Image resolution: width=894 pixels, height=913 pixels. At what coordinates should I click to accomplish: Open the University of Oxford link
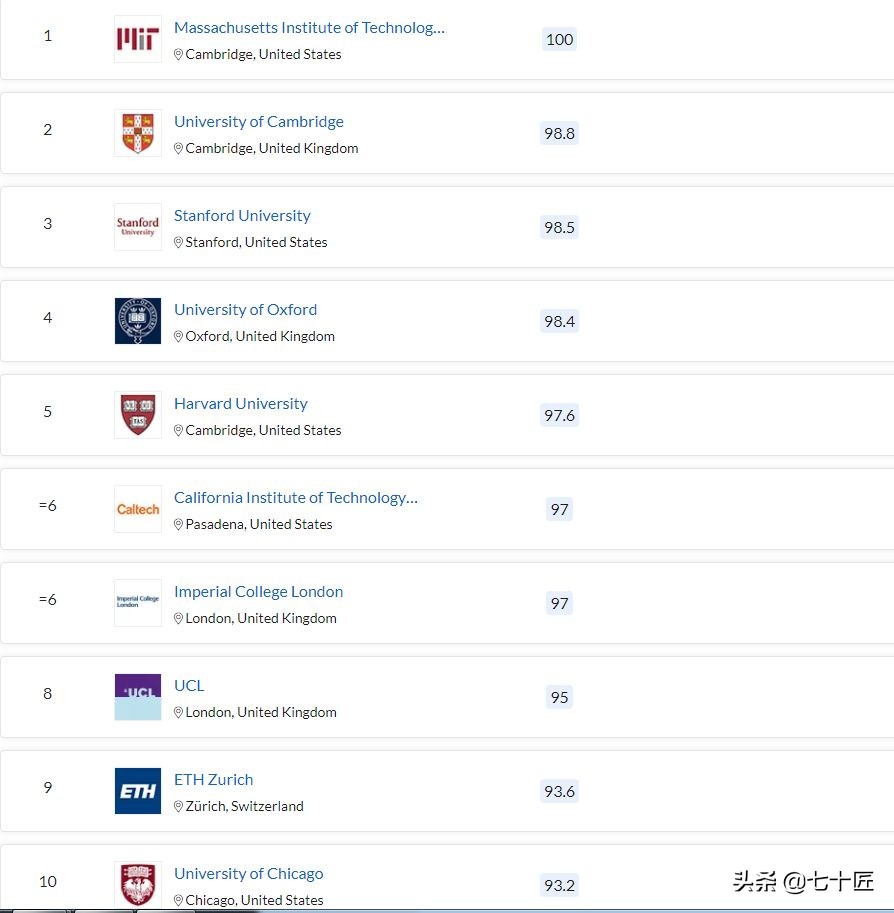245,309
